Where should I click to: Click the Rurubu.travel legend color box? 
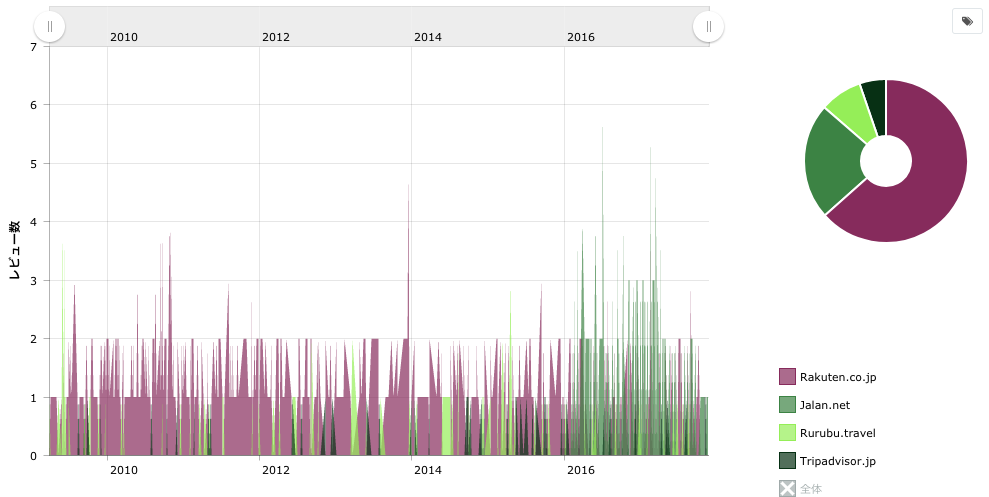[787, 433]
